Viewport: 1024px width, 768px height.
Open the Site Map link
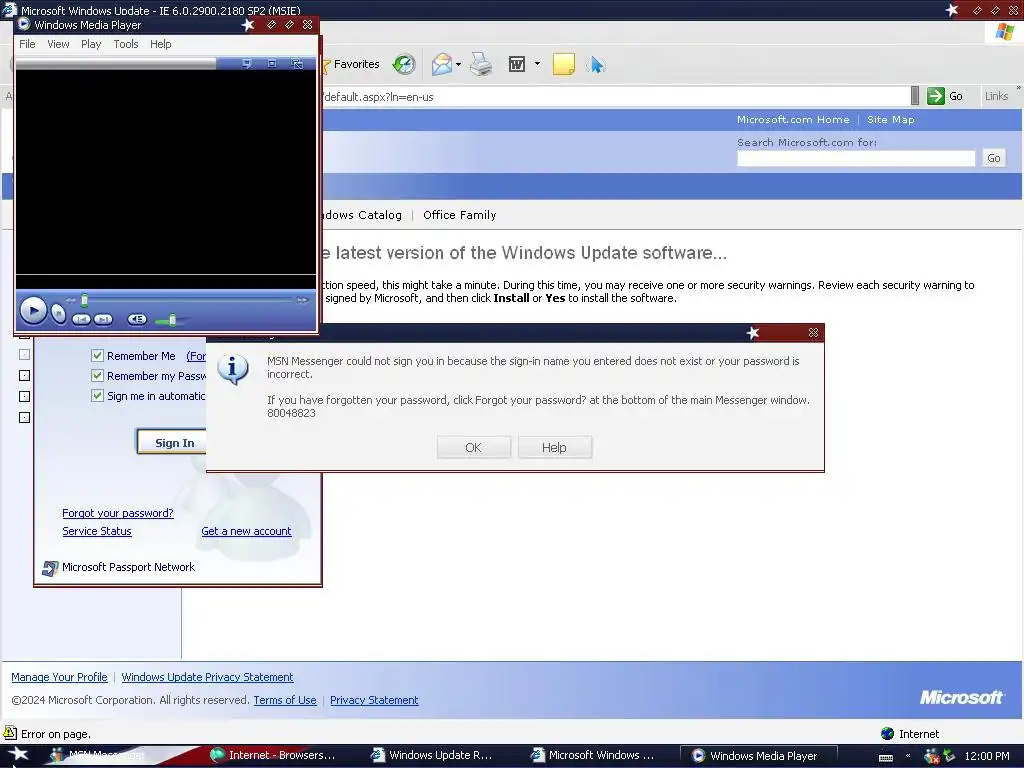890,120
